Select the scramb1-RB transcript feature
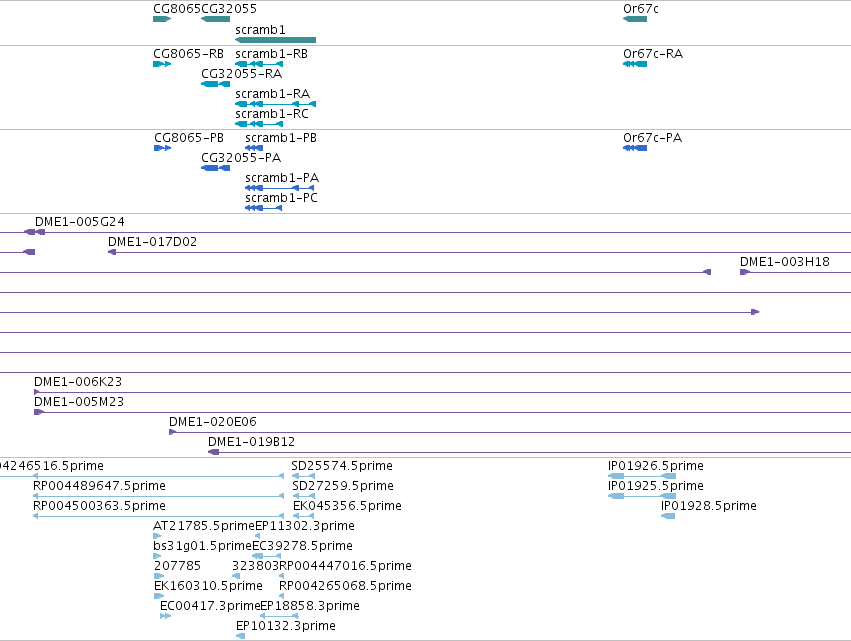This screenshot has width=851, height=641. pyautogui.click(x=259, y=64)
